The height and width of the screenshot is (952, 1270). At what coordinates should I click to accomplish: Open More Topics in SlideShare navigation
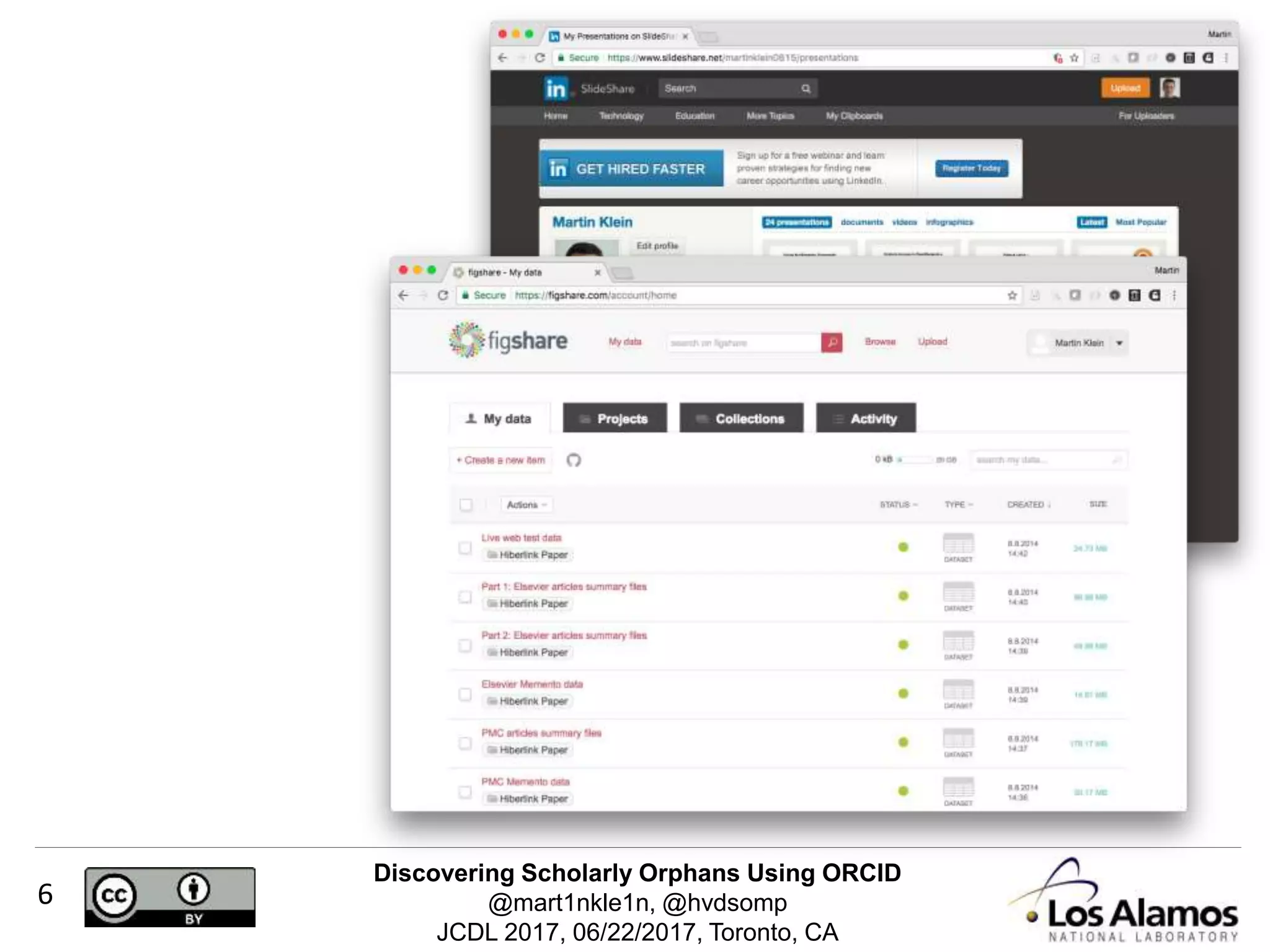(x=770, y=116)
